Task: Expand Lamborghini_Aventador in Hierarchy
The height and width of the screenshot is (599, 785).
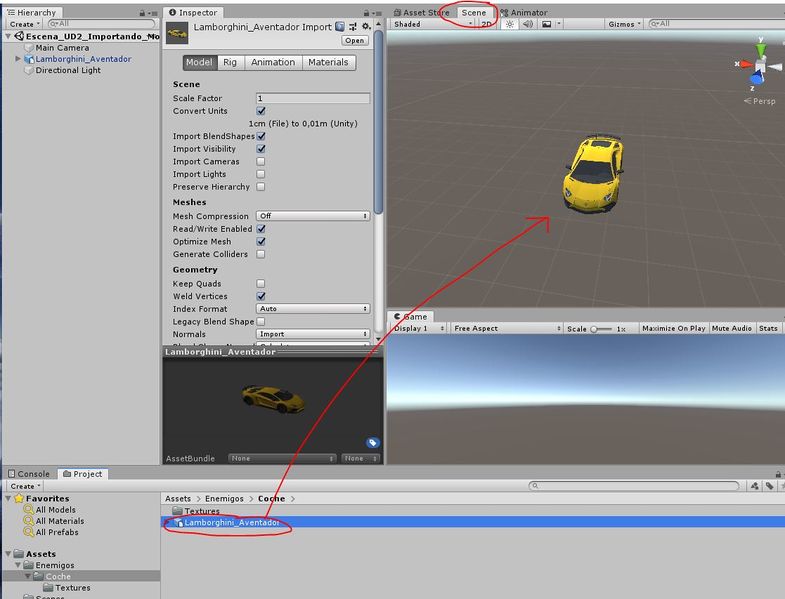Action: tap(18, 59)
